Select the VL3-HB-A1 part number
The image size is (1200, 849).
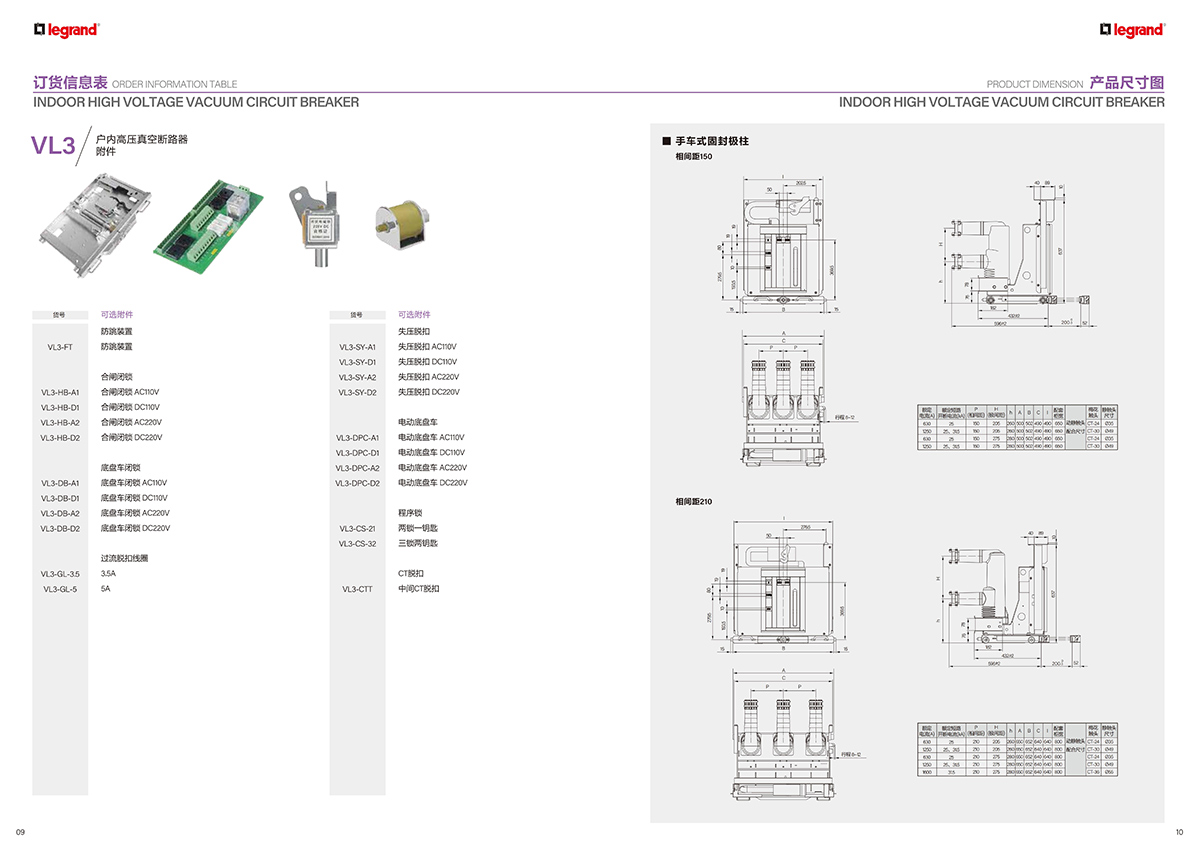[60, 392]
